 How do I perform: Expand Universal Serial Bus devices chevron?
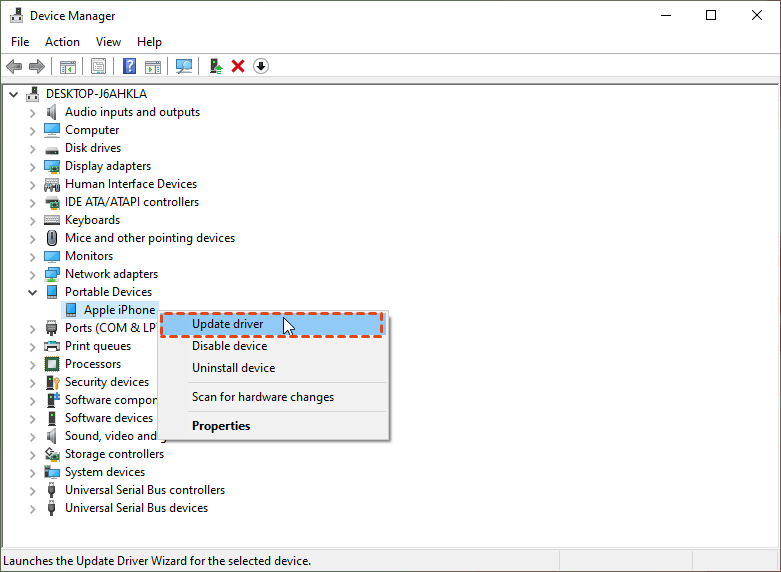(32, 509)
